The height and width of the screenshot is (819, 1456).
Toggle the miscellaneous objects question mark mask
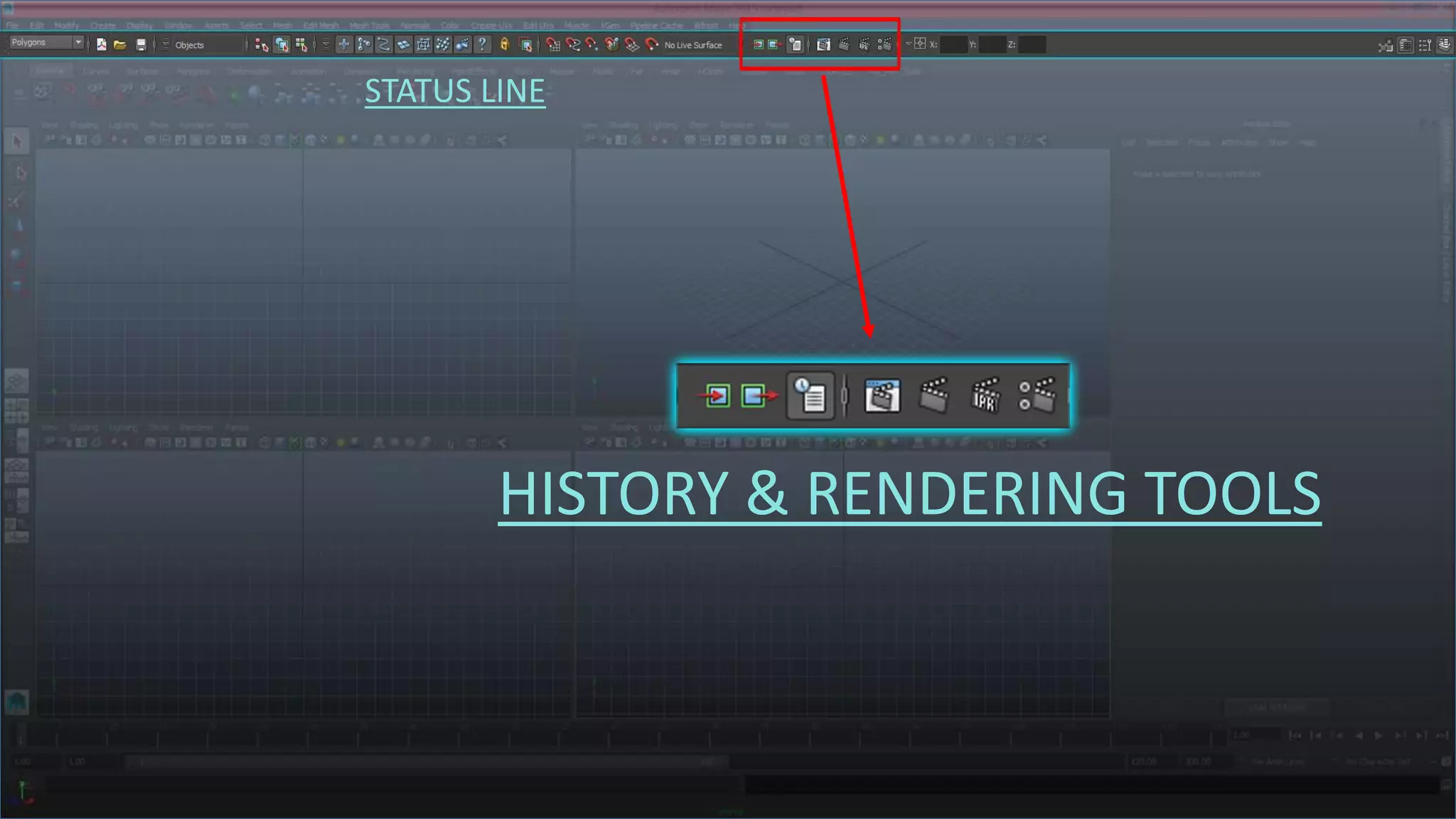pyautogui.click(x=482, y=45)
